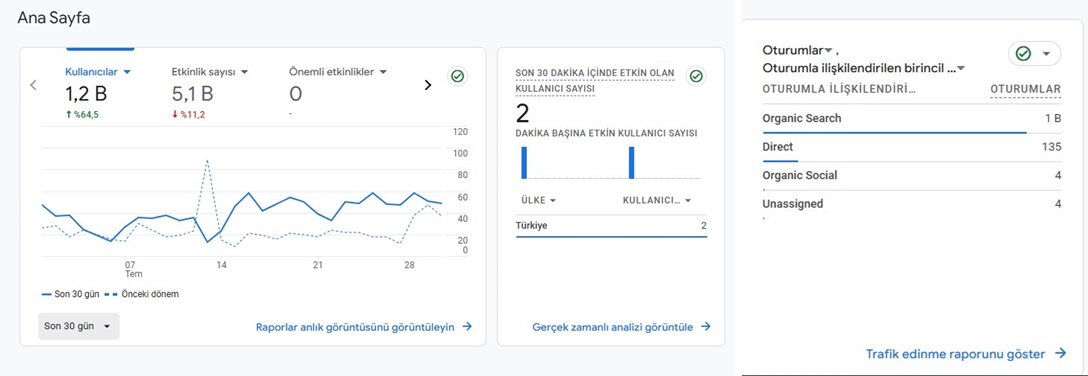Click the Ana Sayfa page title
Viewport: 1088px width, 376px height.
(53, 19)
